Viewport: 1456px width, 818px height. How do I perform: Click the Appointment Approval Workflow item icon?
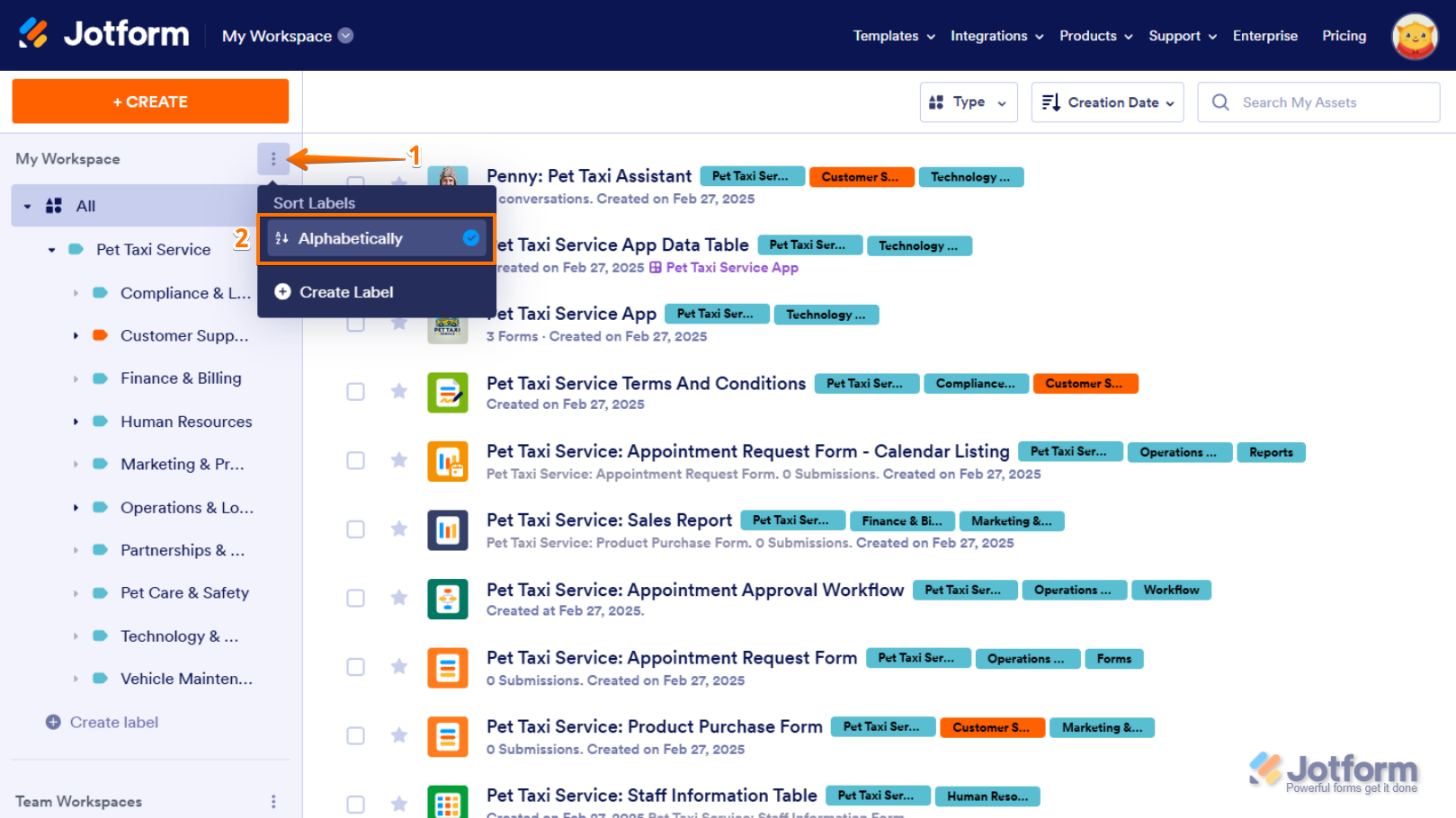[447, 599]
